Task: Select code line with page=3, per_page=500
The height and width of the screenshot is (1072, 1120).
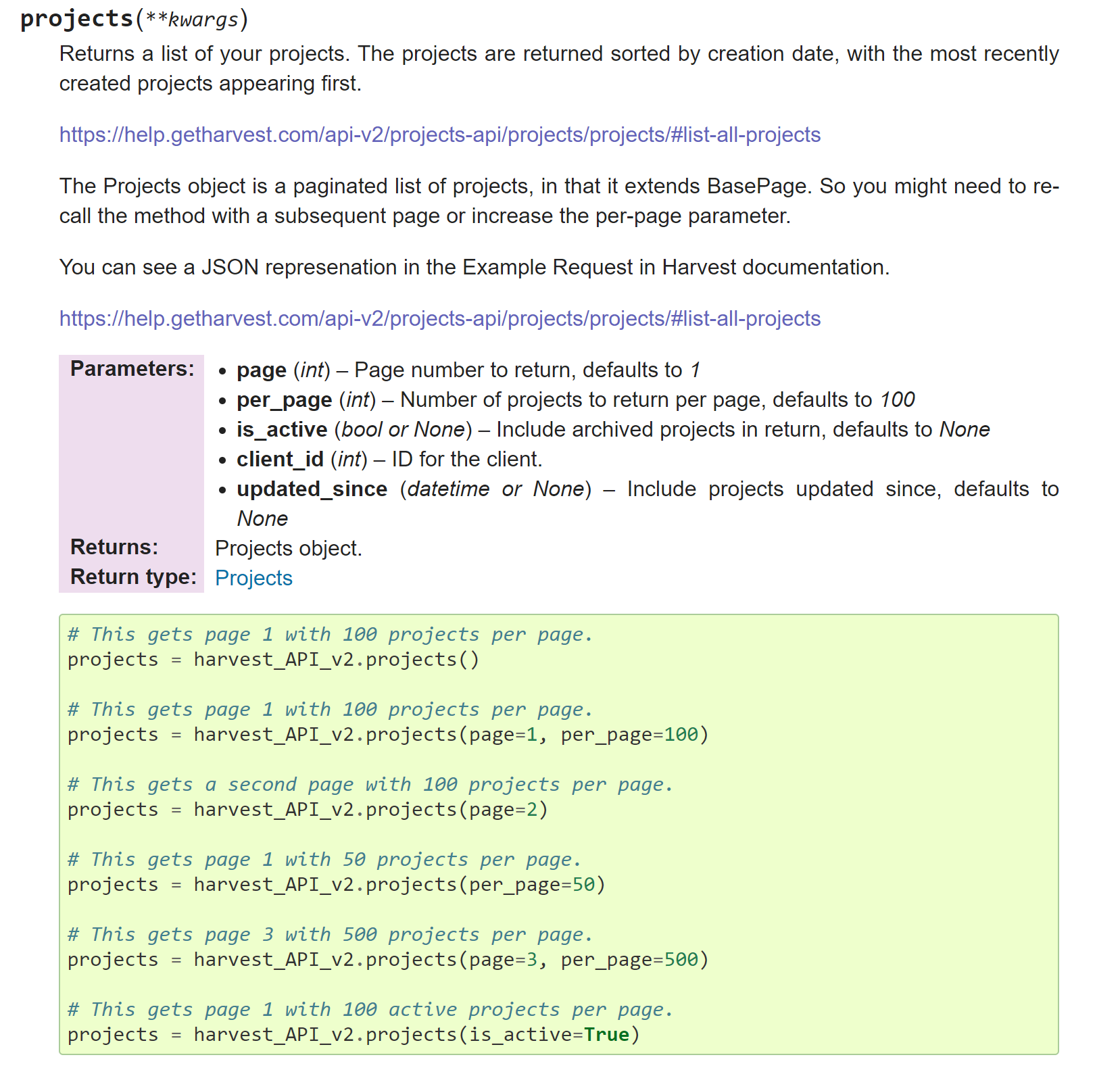Action: (387, 959)
